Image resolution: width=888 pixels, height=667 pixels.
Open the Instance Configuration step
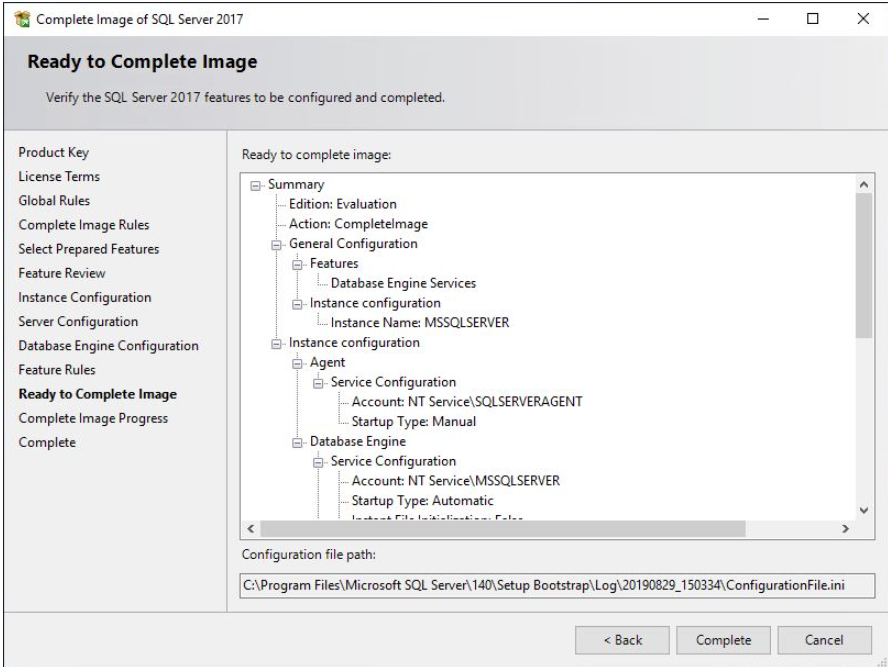(85, 297)
